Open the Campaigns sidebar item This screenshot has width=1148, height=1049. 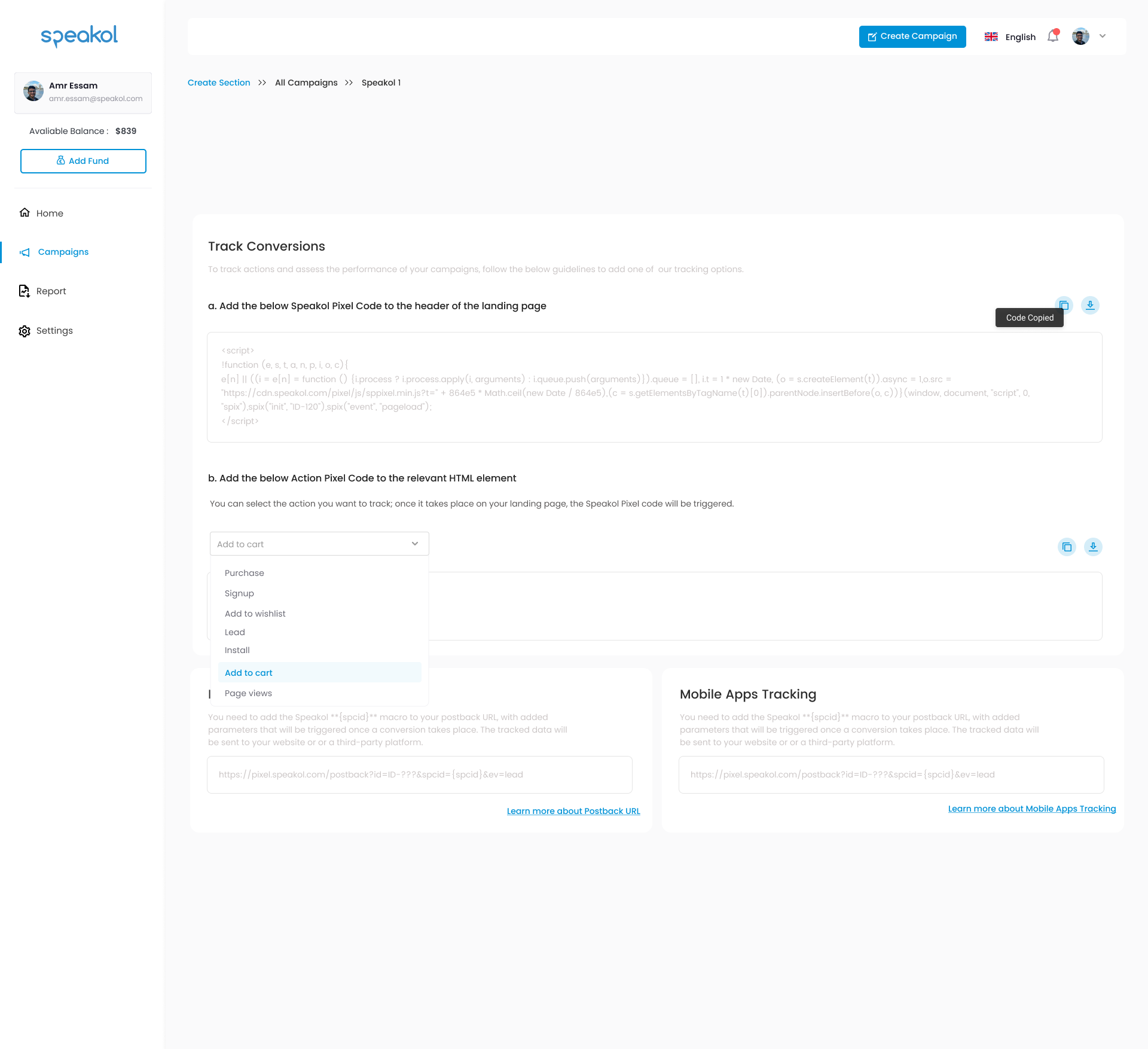pos(63,252)
